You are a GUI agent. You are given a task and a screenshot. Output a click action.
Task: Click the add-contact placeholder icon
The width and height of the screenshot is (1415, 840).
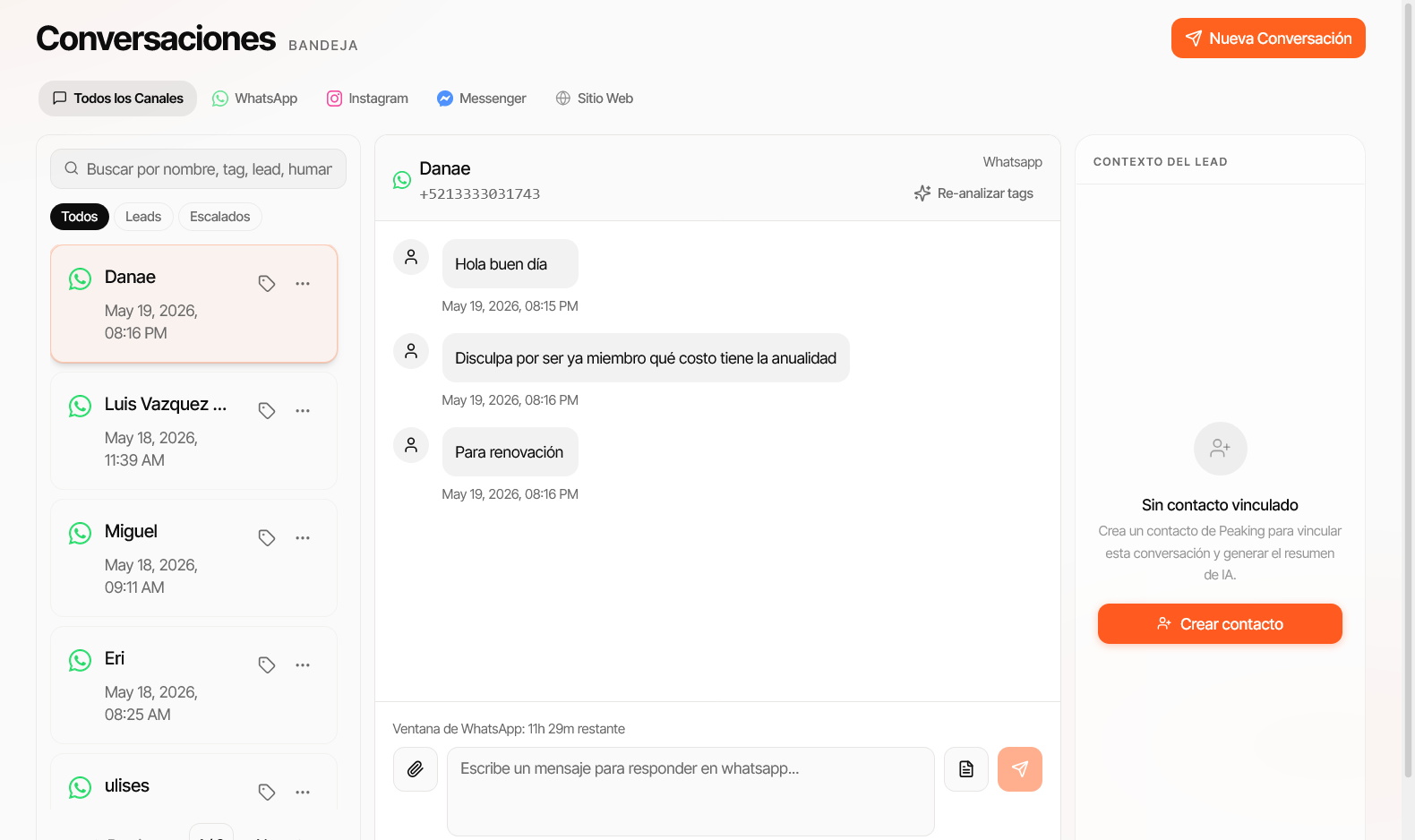pyautogui.click(x=1221, y=449)
